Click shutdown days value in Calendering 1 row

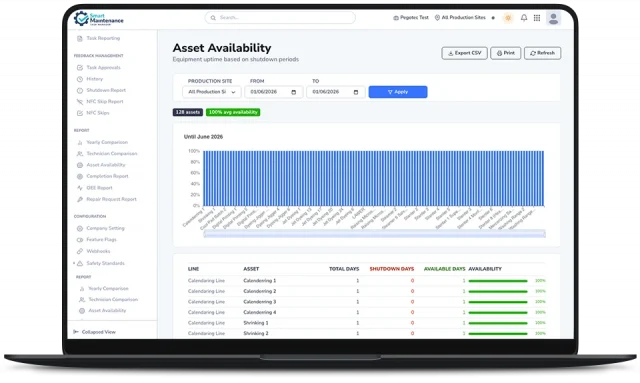coord(412,281)
